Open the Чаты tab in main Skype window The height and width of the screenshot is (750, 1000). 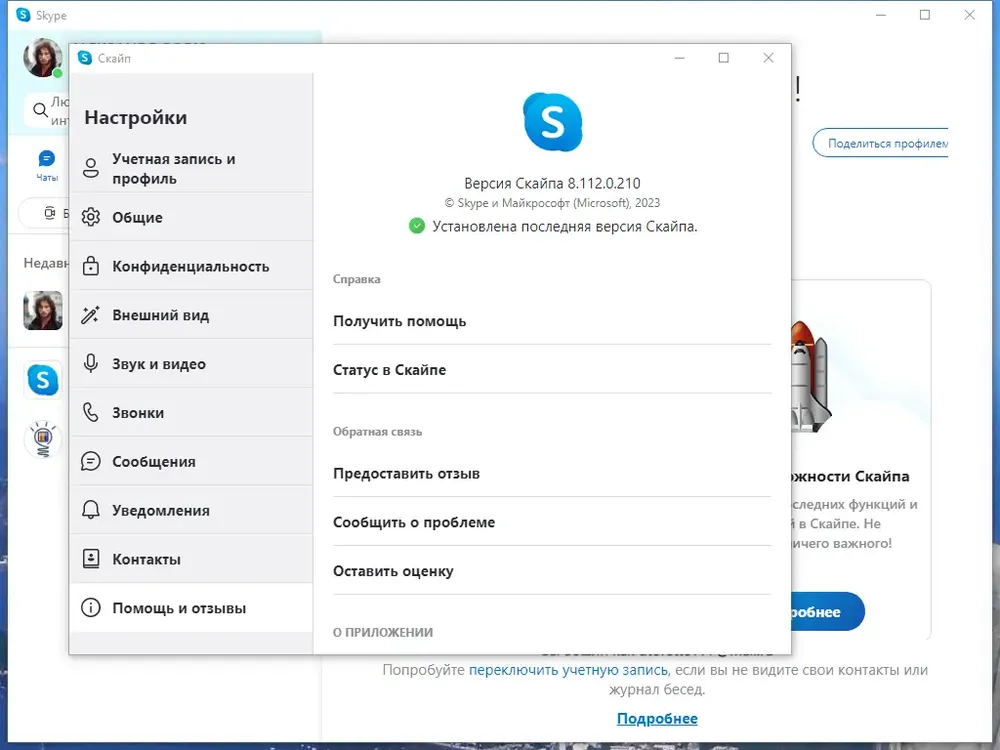coord(47,166)
